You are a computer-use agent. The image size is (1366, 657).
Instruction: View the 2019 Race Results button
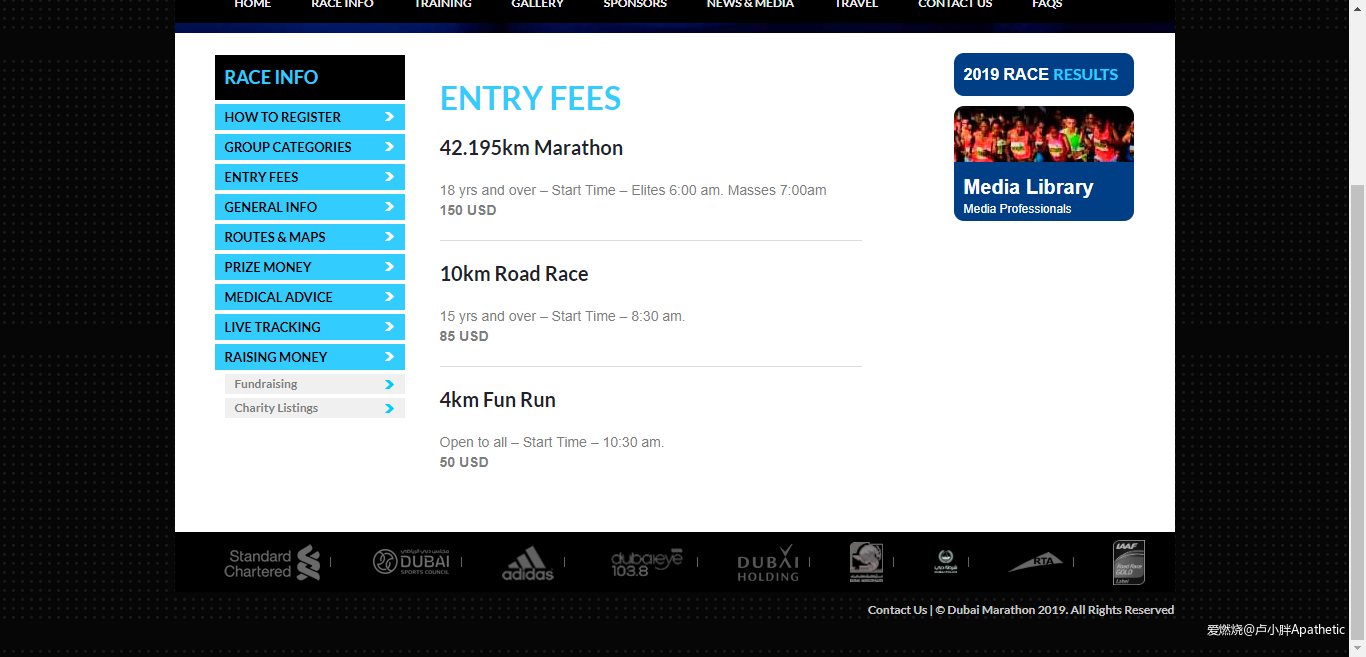coord(1043,75)
